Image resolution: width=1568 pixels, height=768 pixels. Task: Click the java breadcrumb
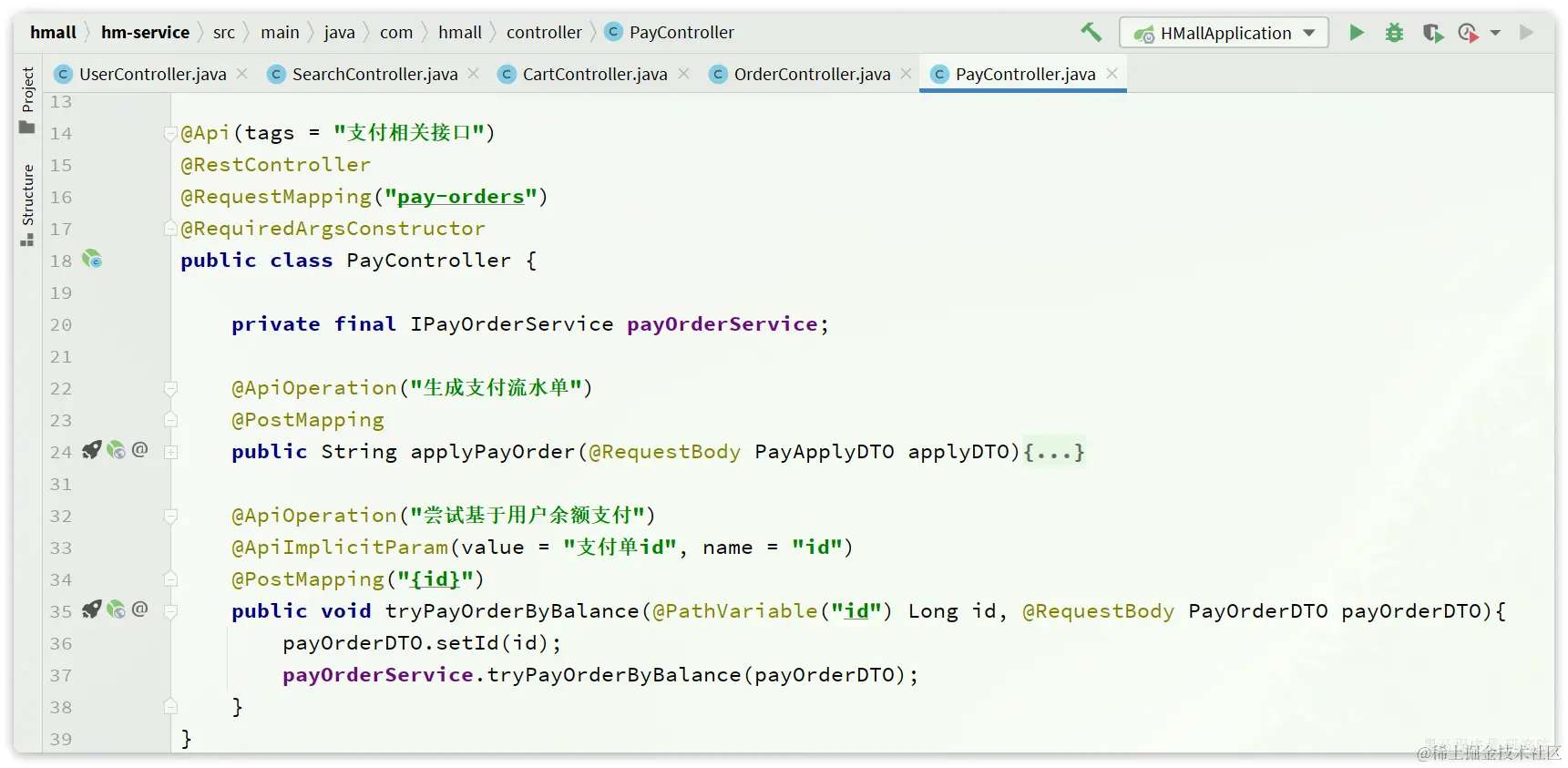click(x=339, y=33)
